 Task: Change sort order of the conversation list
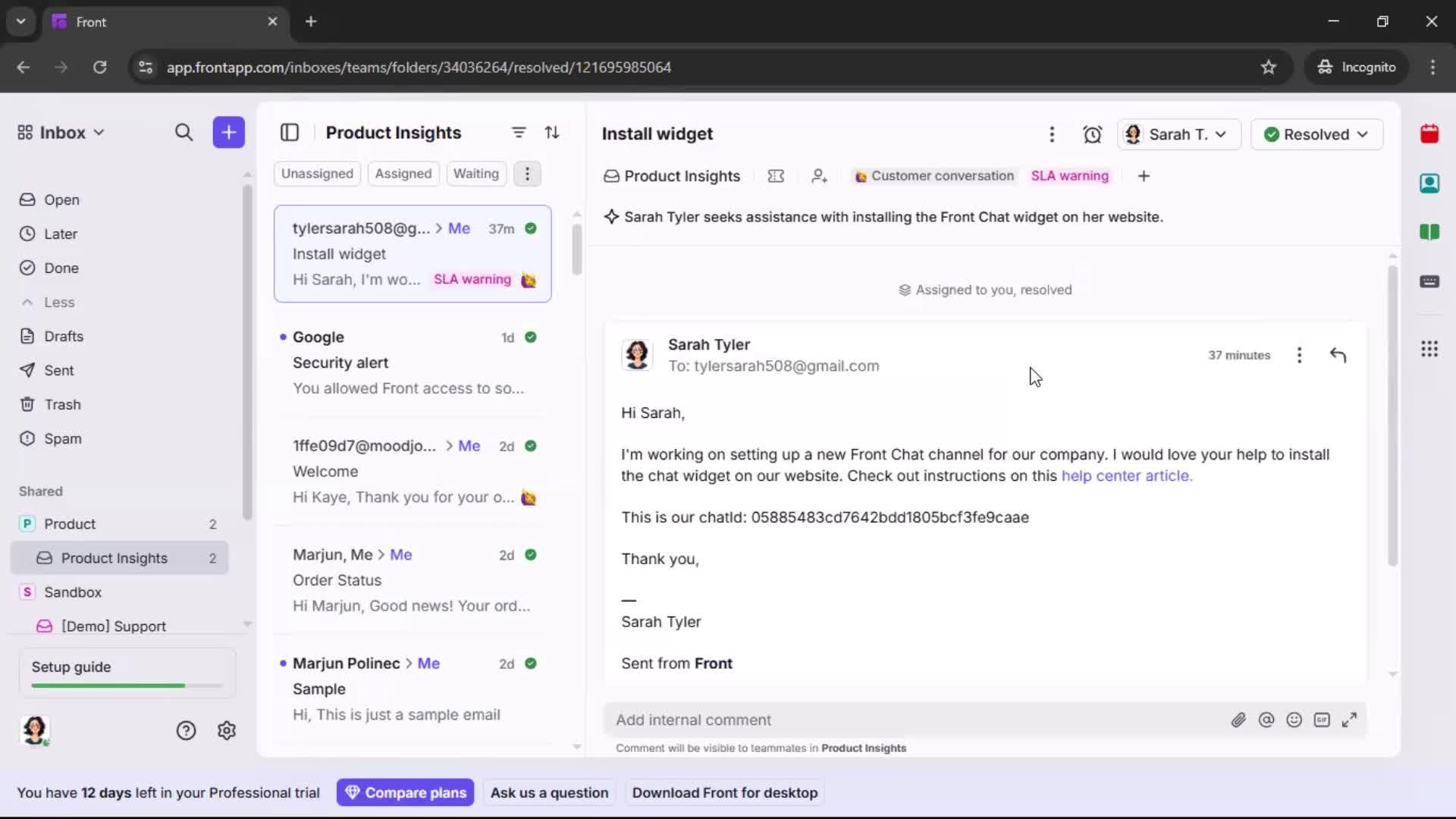coord(553,132)
